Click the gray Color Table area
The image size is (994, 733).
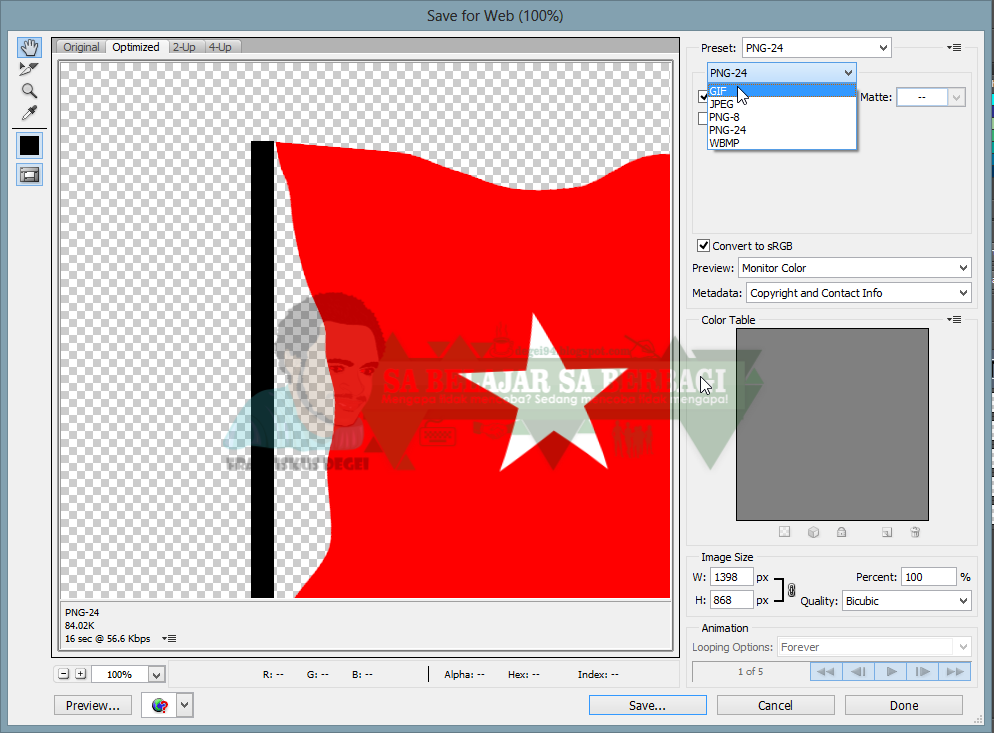tap(832, 424)
